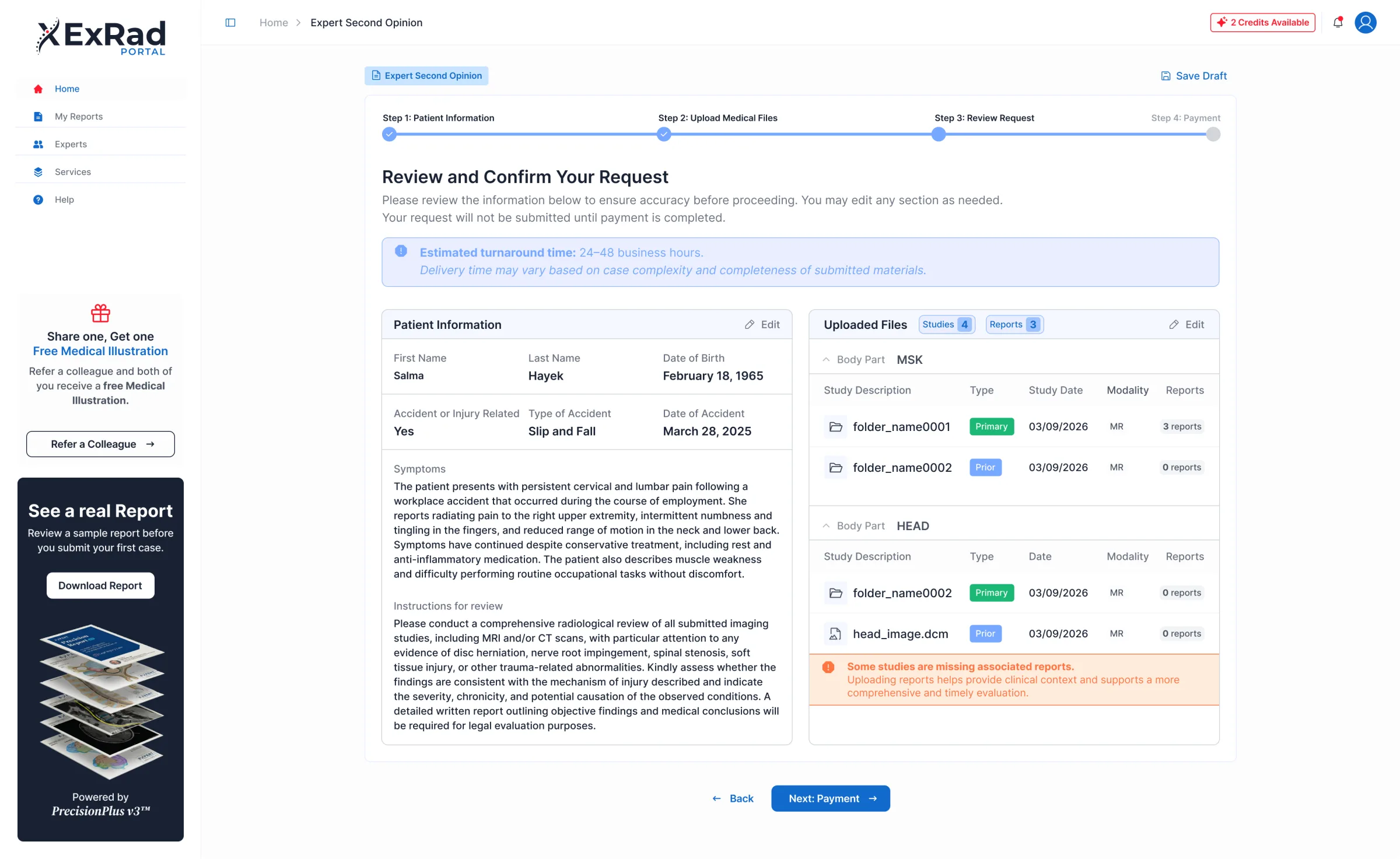The image size is (1400, 859).
Task: Click the ExRad Portal logo
Action: [101, 37]
